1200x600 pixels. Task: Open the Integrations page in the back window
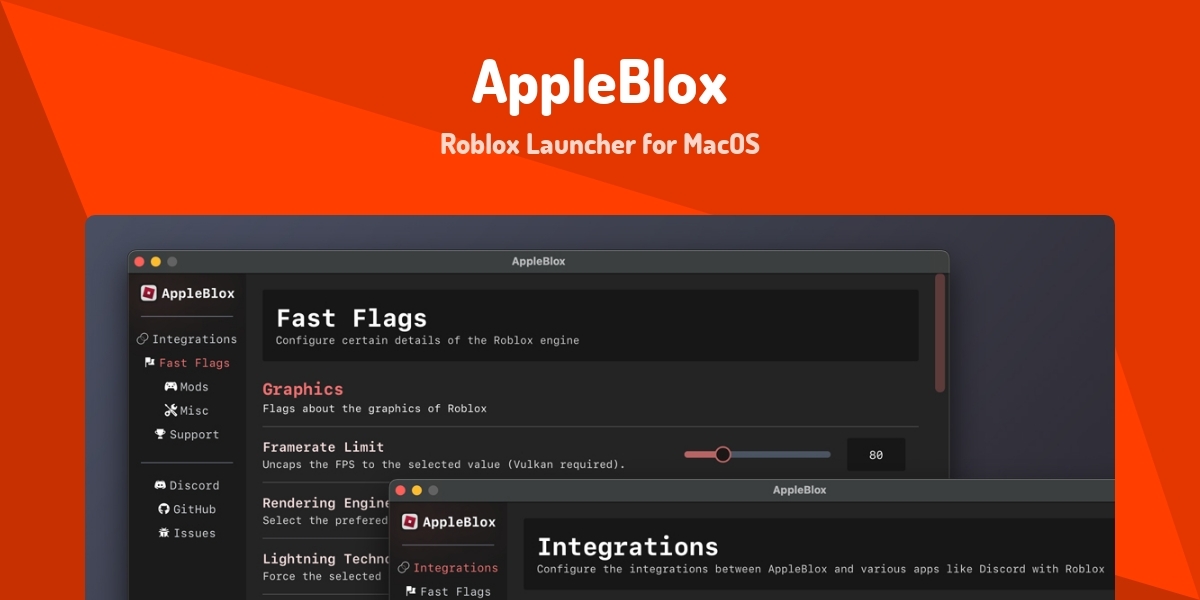pyautogui.click(x=187, y=339)
